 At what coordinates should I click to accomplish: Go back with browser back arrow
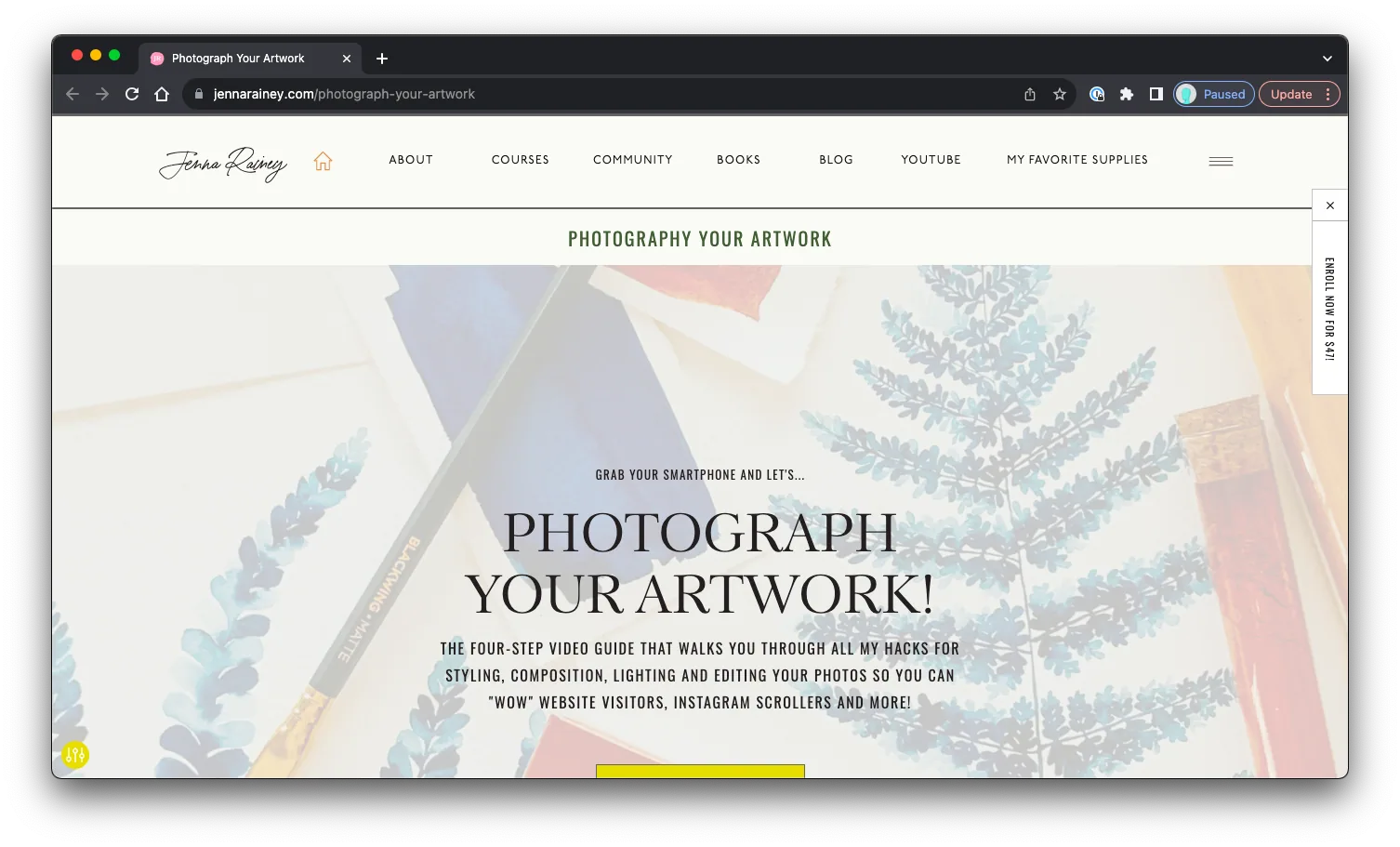[x=73, y=94]
